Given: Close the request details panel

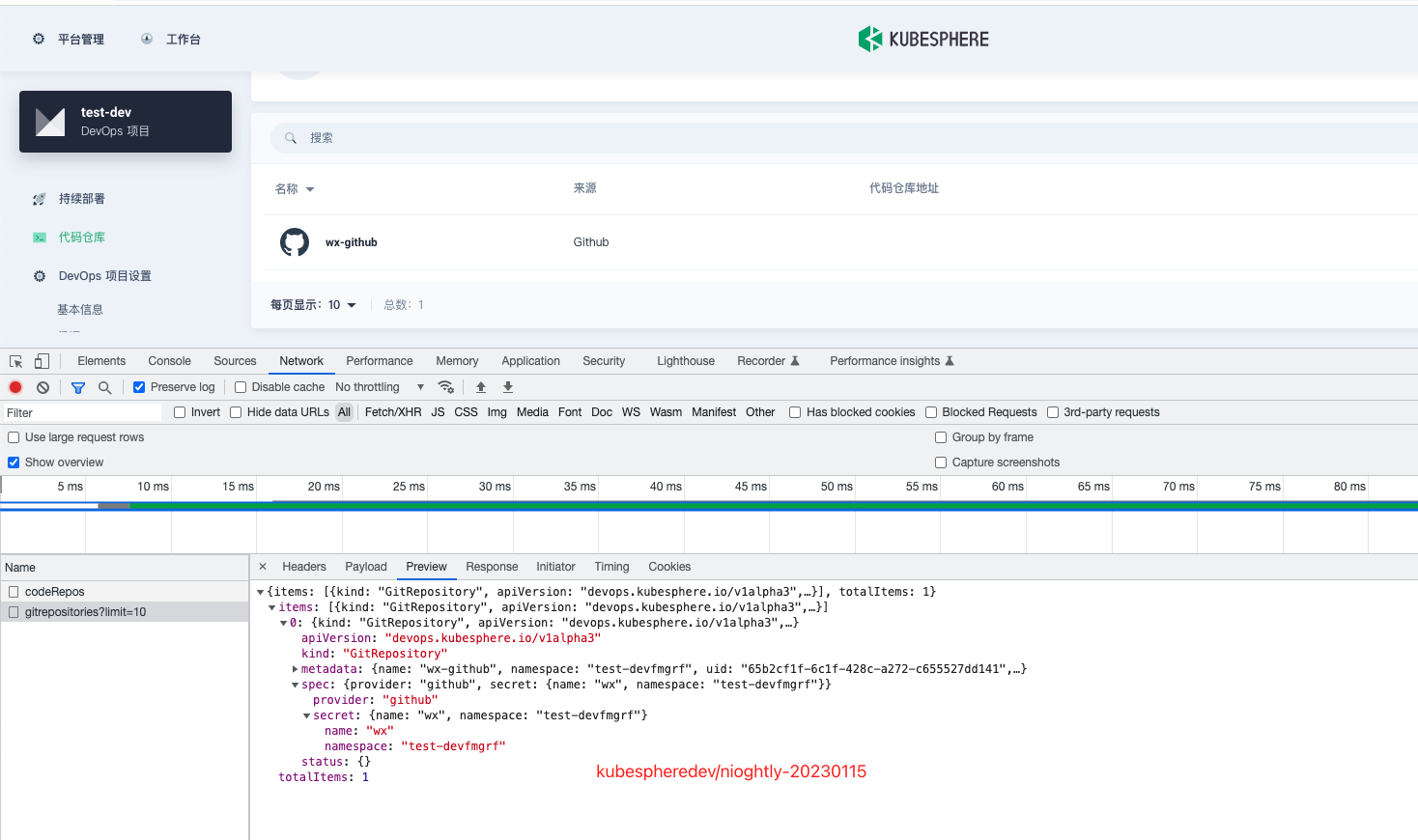Looking at the screenshot, I should (x=263, y=567).
